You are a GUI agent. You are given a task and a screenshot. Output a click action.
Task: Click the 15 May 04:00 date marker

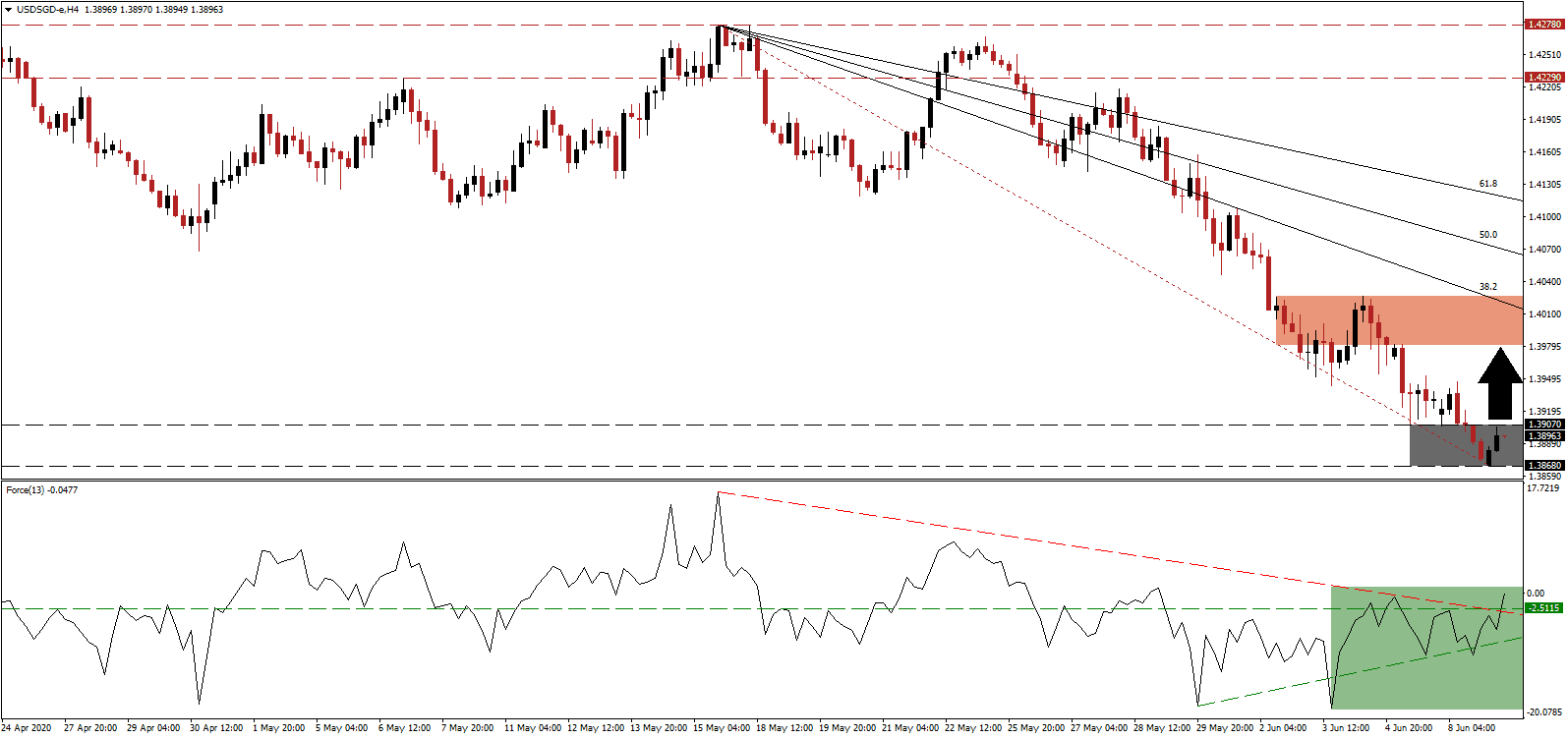pos(725,728)
